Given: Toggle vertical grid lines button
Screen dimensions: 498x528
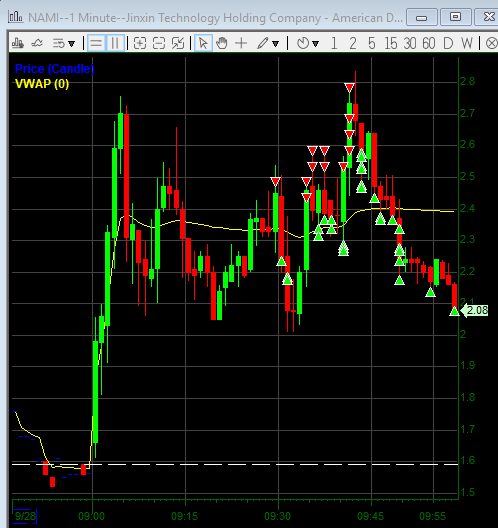Looking at the screenshot, I should pyautogui.click(x=115, y=43).
